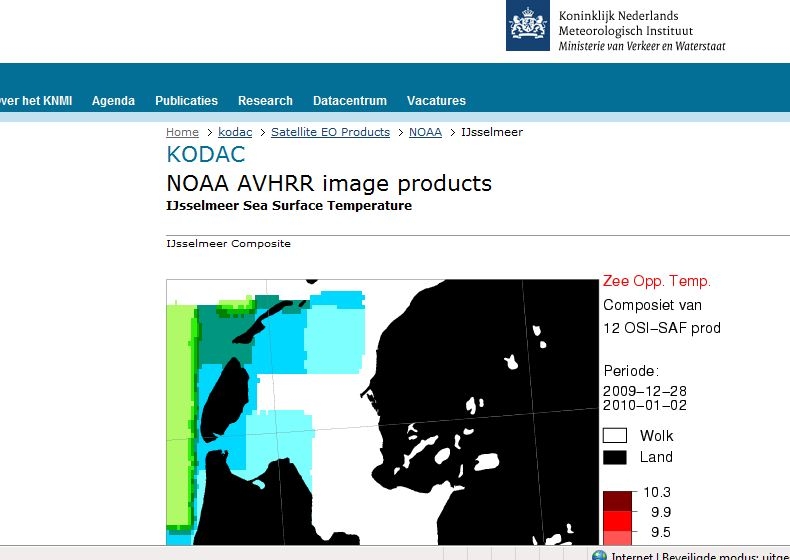Click the white Wolk legend swatch

(615, 435)
